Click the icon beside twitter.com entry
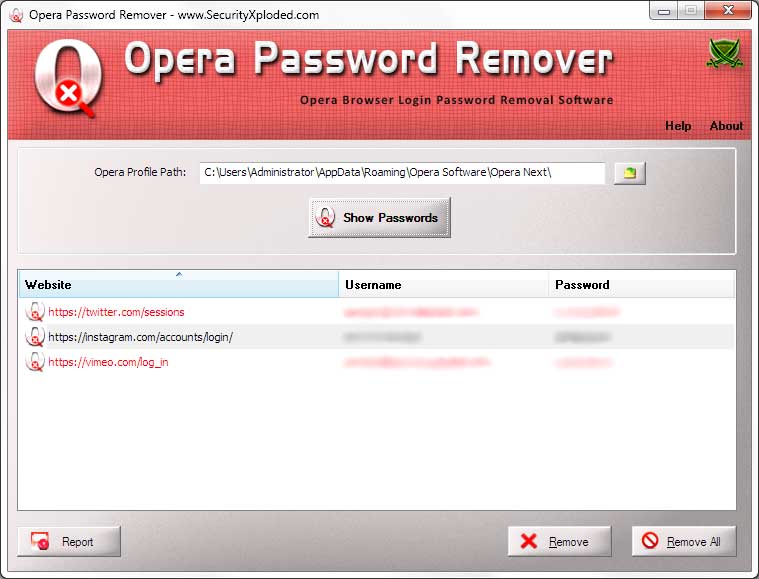The width and height of the screenshot is (759, 579). point(35,312)
